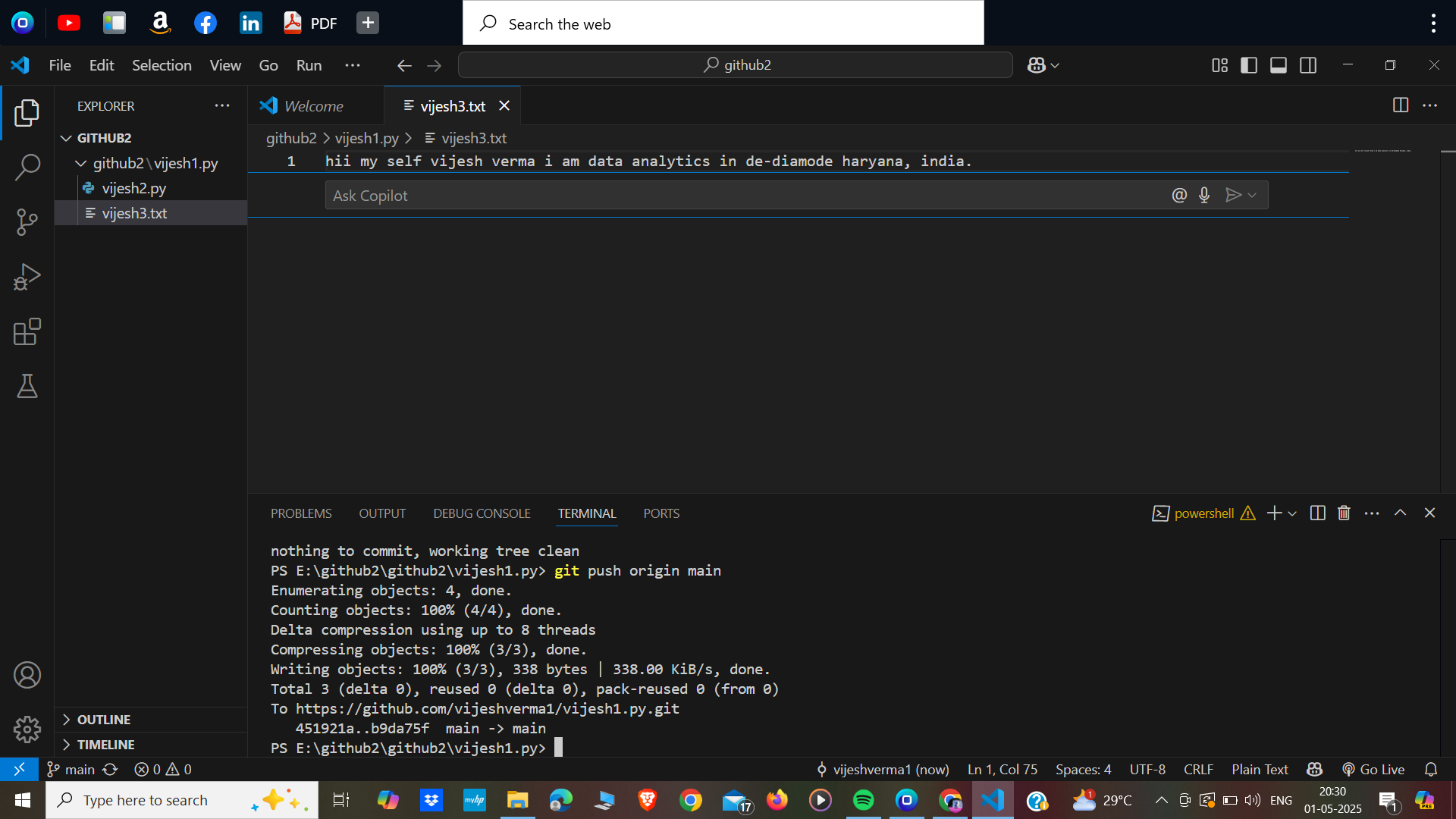
Task: Open the Run and Debug view
Action: tap(27, 277)
